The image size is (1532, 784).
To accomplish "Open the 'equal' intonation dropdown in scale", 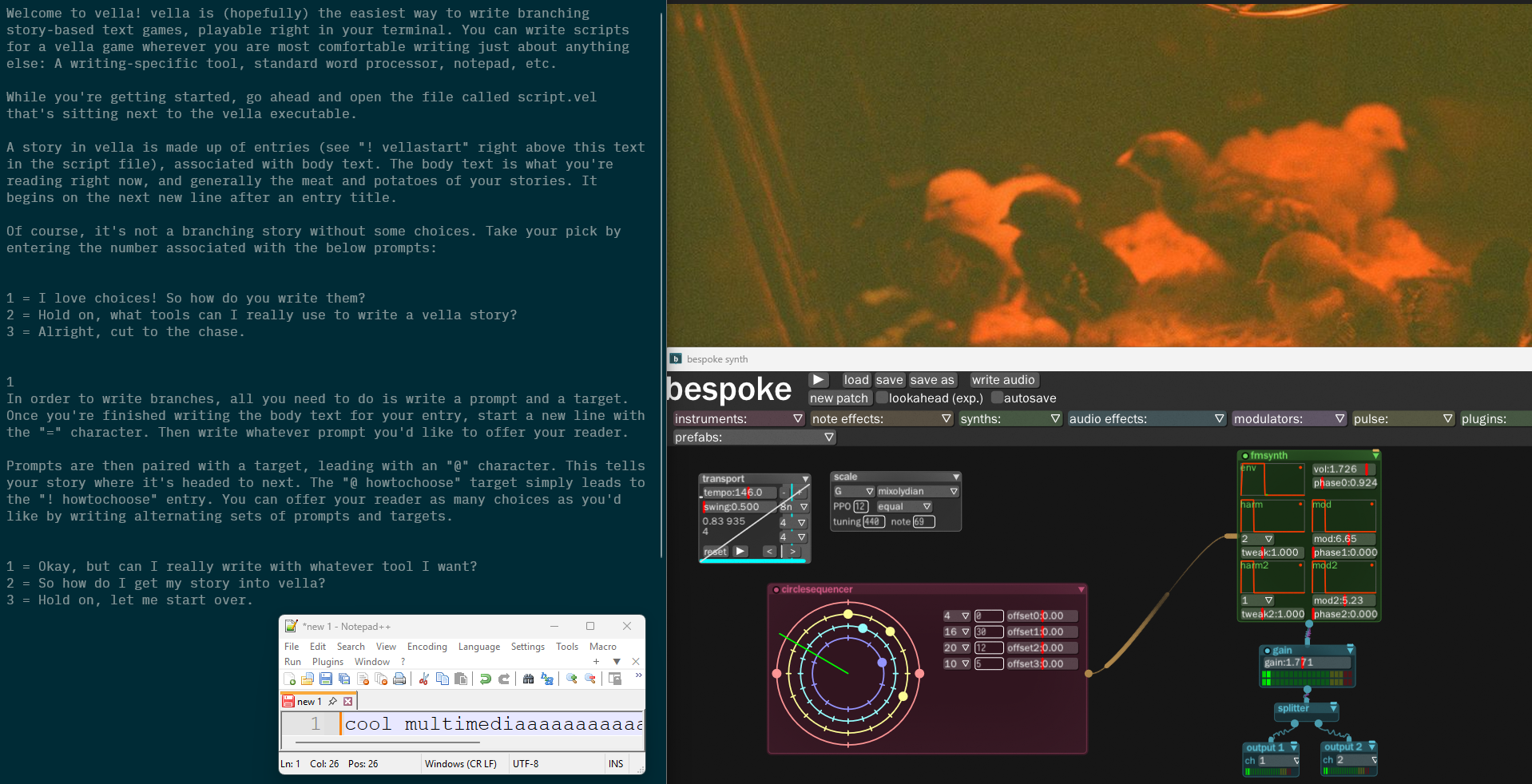I will (x=904, y=507).
